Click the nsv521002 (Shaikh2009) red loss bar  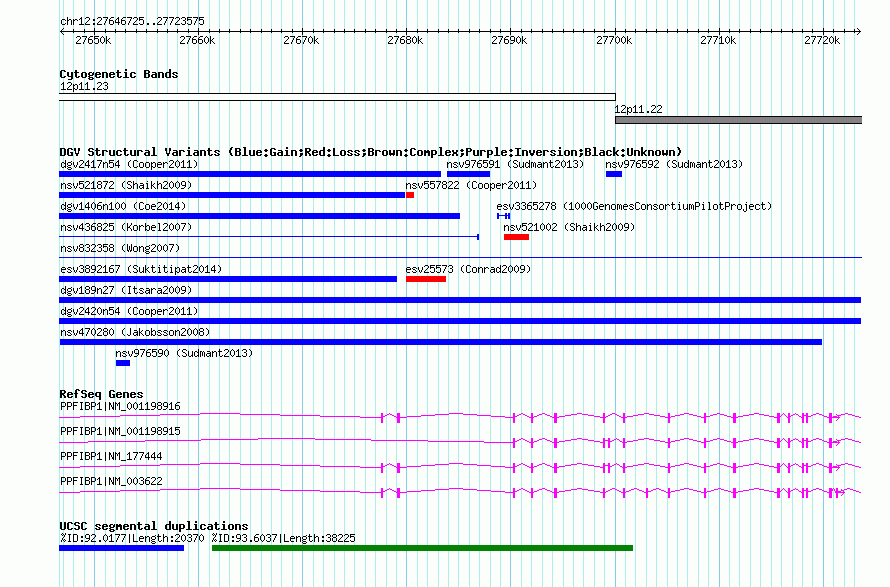point(517,237)
